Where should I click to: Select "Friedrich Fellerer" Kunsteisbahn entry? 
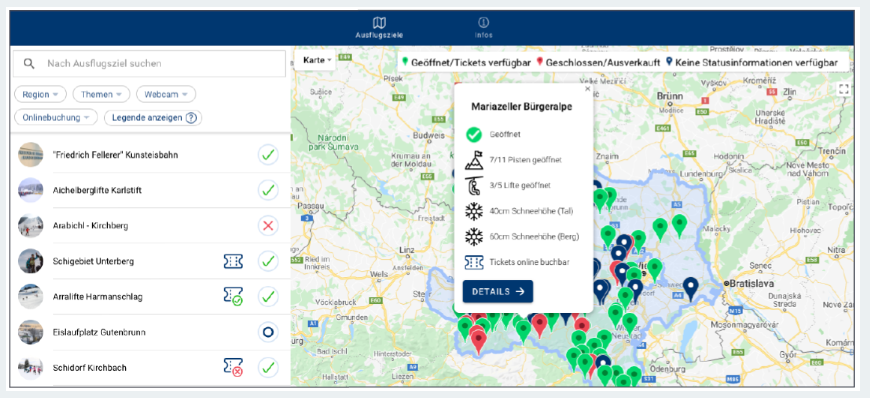(x=150, y=155)
